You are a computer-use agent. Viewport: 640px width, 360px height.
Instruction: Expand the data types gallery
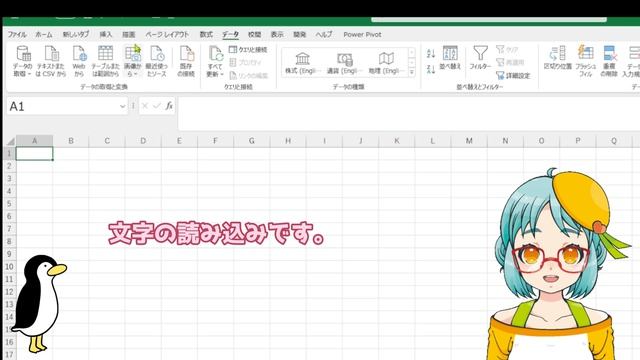(411, 72)
